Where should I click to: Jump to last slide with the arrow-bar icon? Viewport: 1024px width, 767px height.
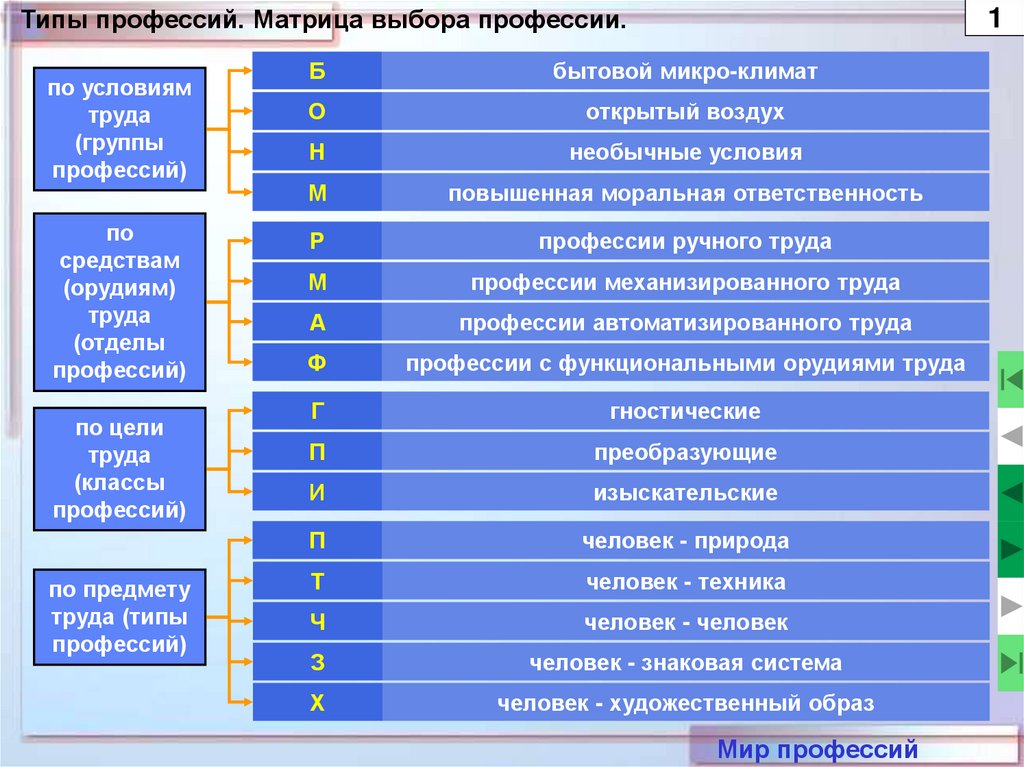(1011, 662)
